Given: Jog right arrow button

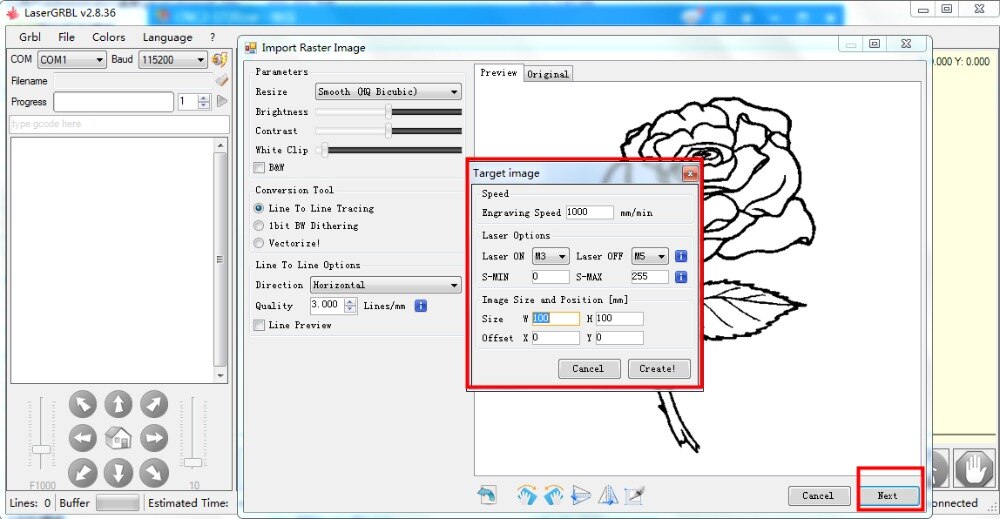Looking at the screenshot, I should click(154, 439).
